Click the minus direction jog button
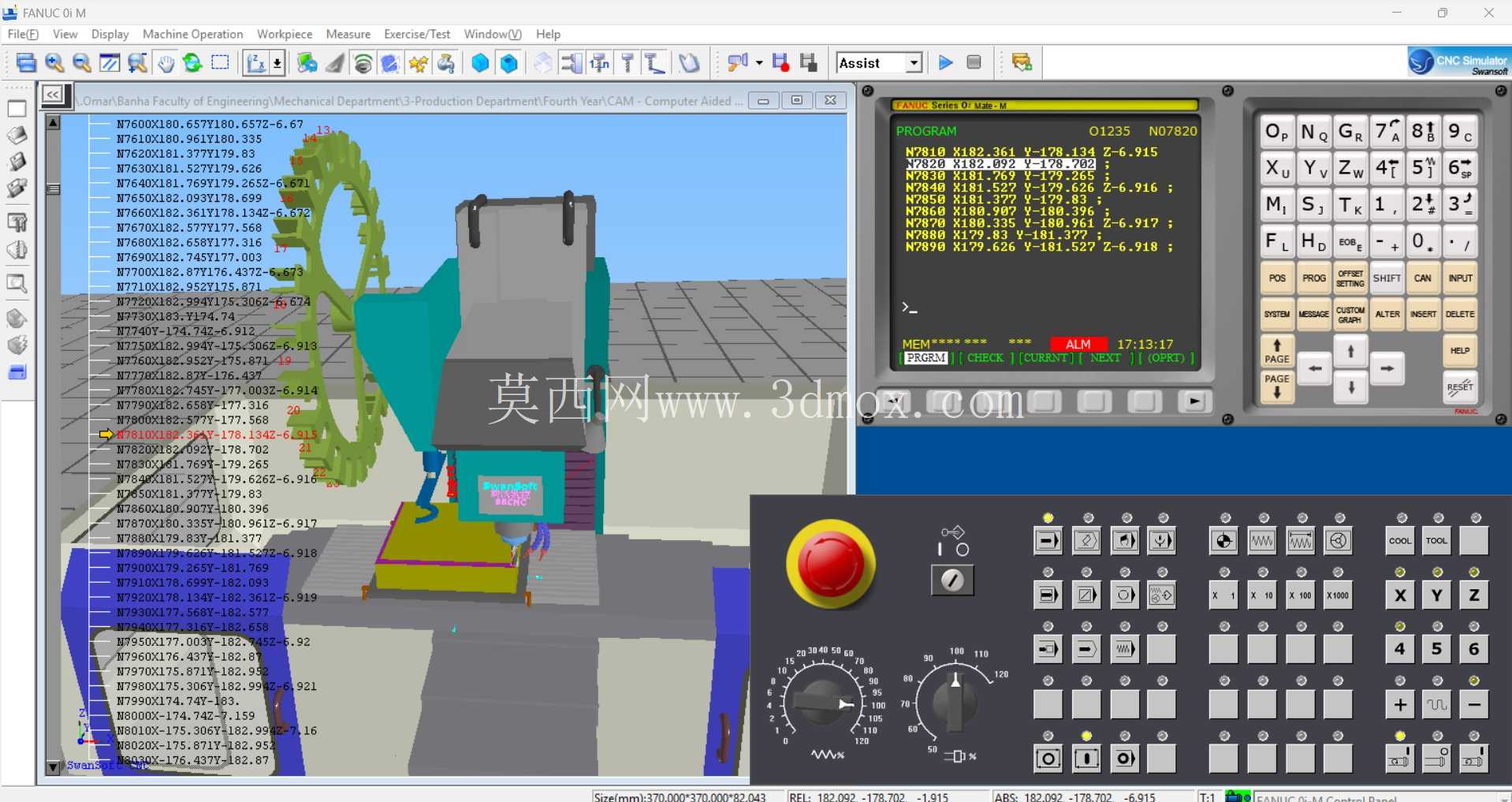The width and height of the screenshot is (1512, 802). [1473, 704]
